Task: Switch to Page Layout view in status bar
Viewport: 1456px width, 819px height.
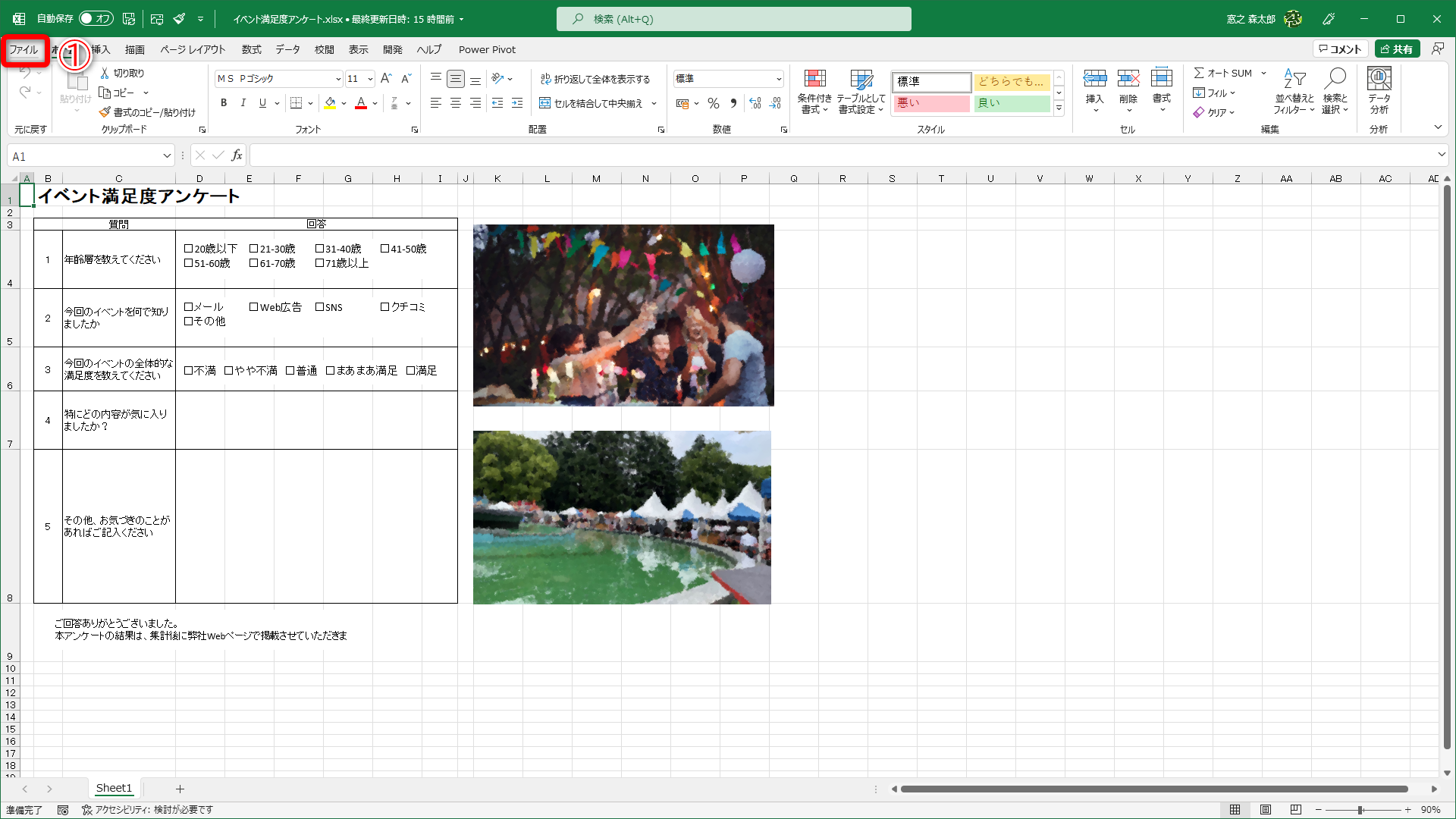Action: [x=1266, y=809]
